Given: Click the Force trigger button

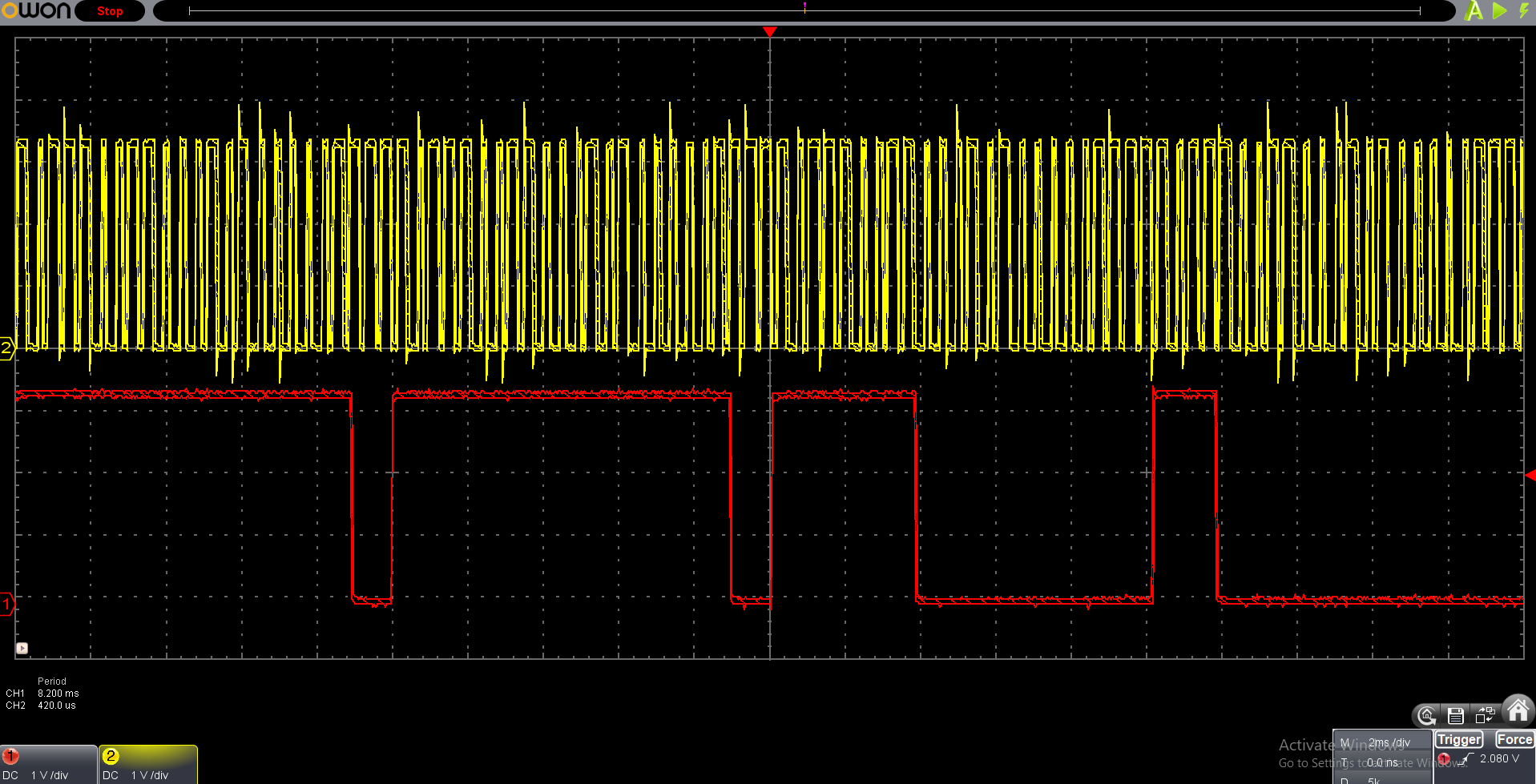Looking at the screenshot, I should click(1514, 740).
